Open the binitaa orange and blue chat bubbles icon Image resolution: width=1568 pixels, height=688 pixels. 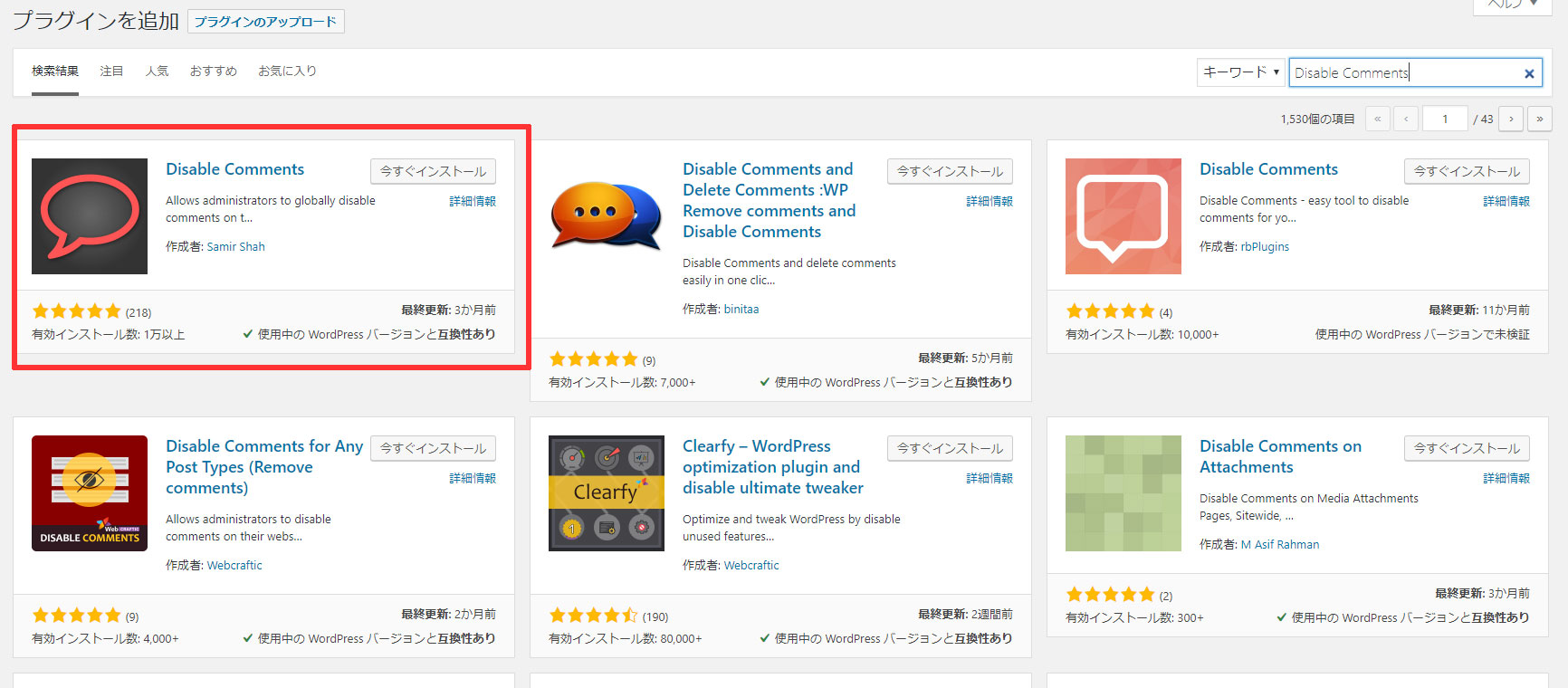coord(607,216)
